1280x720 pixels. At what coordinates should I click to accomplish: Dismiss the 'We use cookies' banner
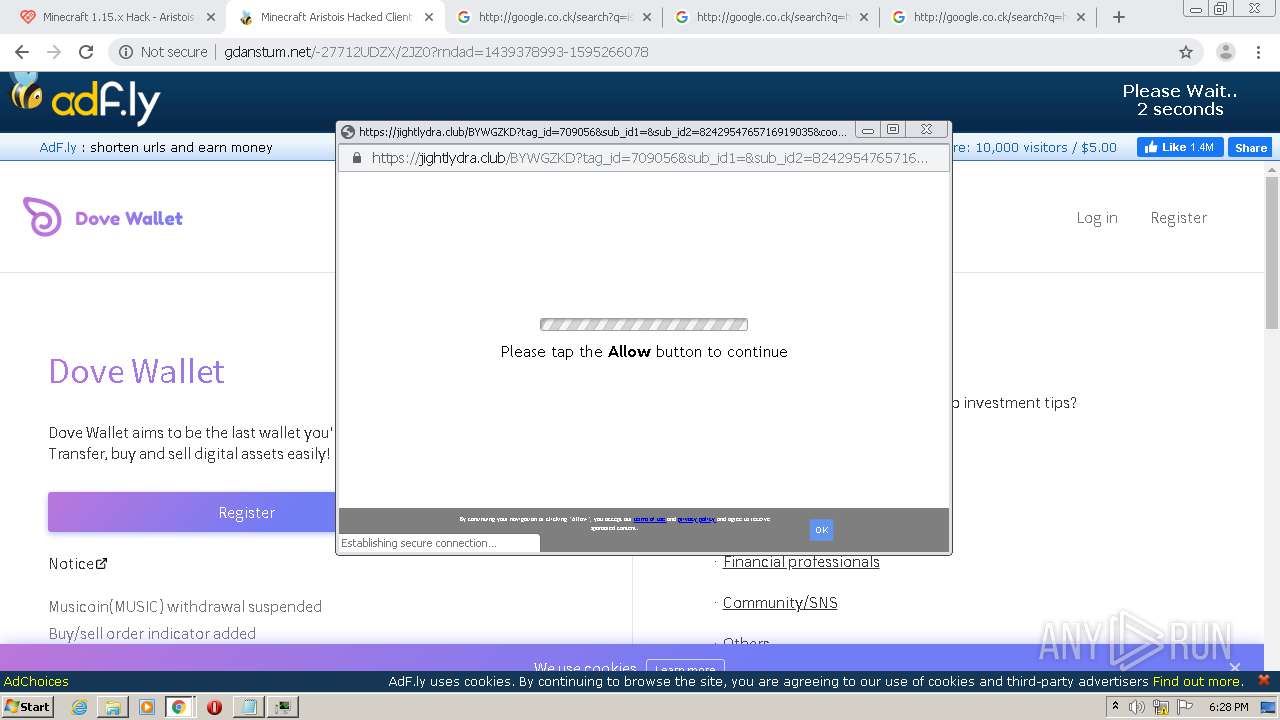(1235, 667)
